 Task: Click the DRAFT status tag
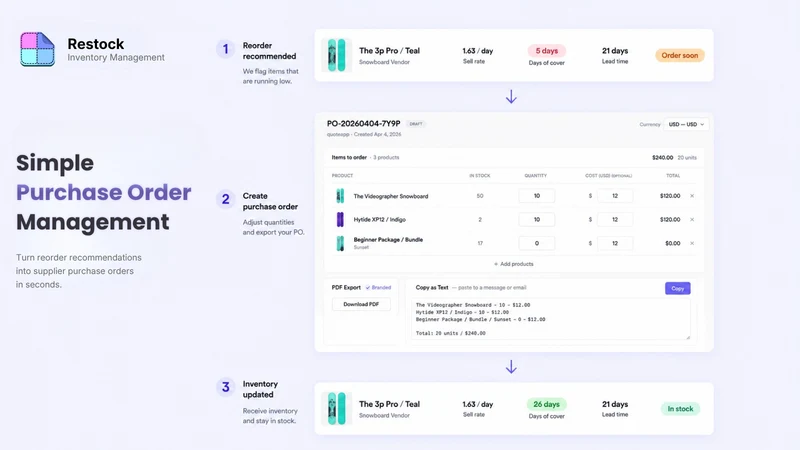click(x=416, y=124)
